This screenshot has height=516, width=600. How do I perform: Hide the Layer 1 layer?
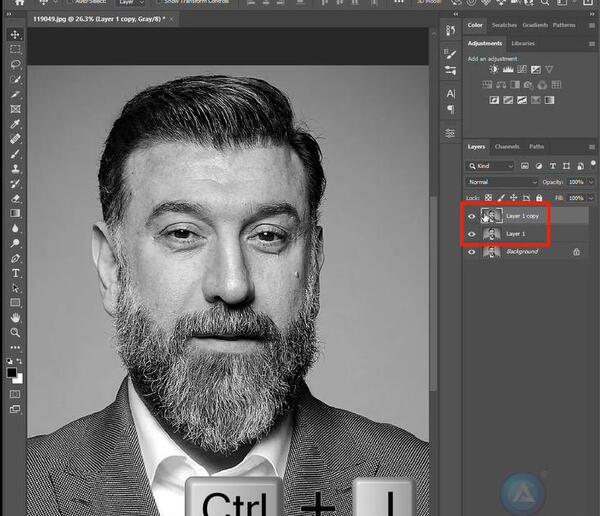pos(472,234)
